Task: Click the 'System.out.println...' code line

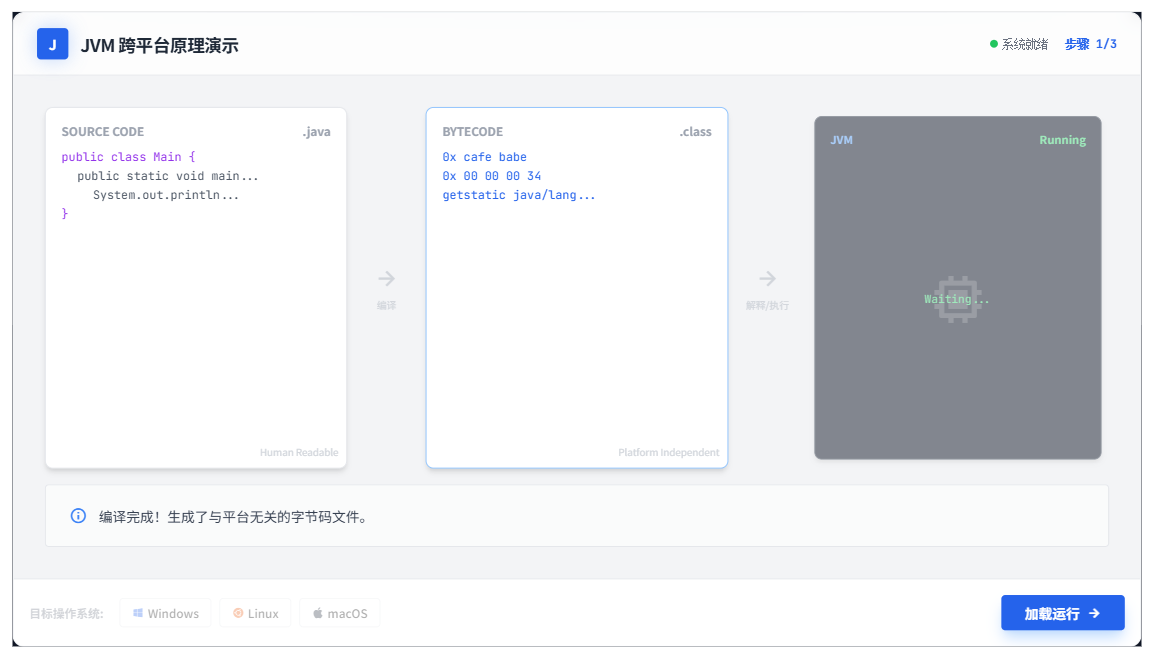Action: [166, 195]
